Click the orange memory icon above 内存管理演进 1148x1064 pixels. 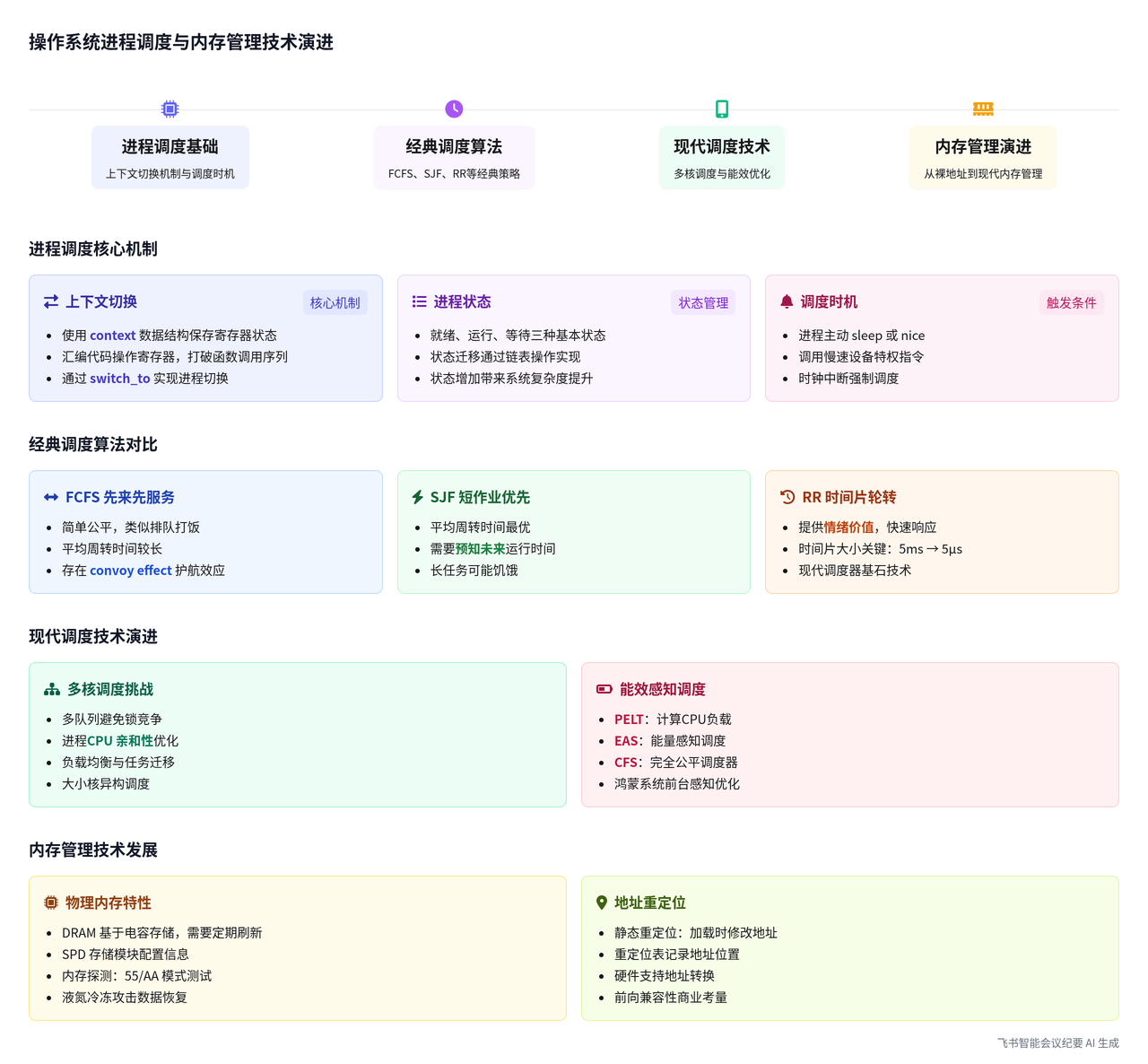pos(983,109)
